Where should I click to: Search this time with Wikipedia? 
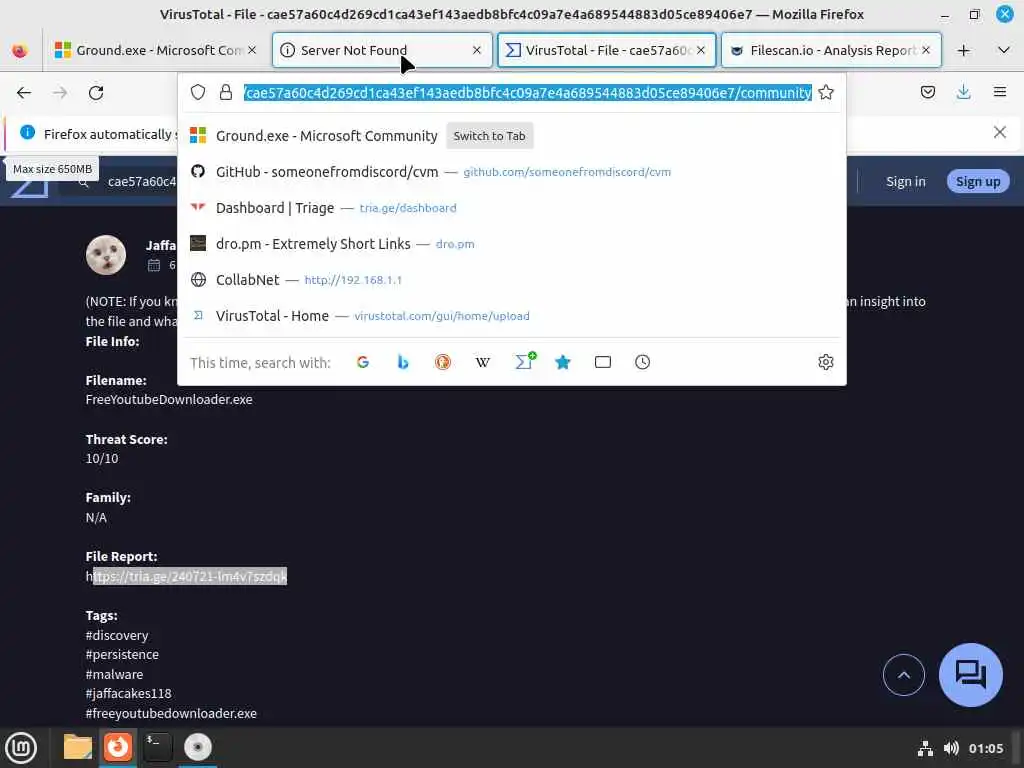pyautogui.click(x=483, y=362)
